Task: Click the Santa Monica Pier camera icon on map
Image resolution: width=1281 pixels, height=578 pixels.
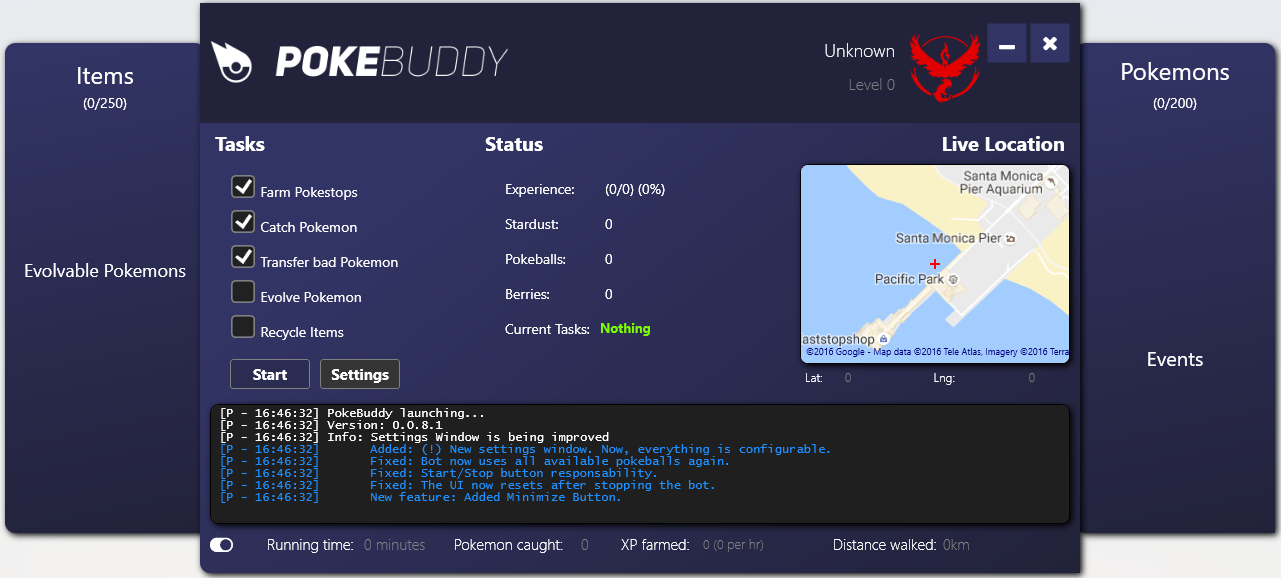Action: pyautogui.click(x=1011, y=239)
